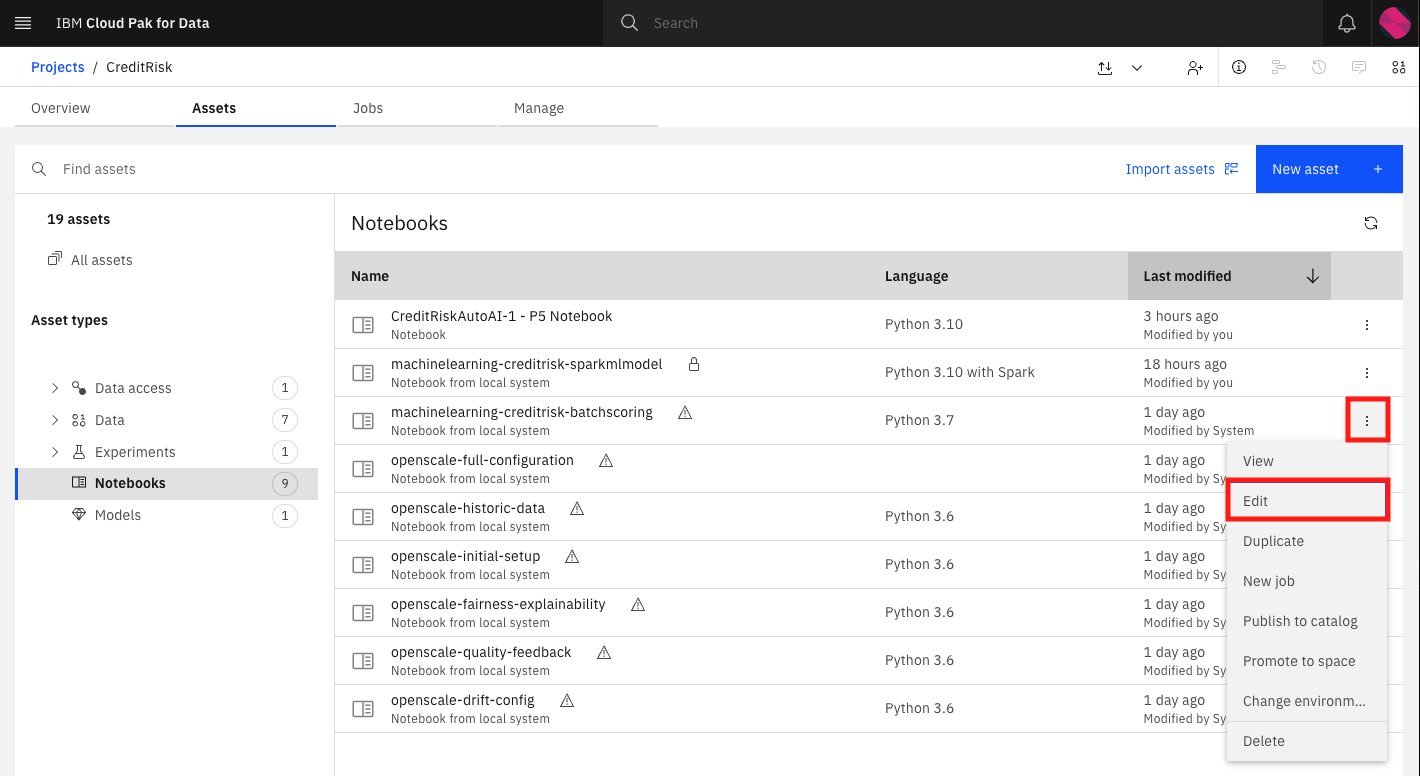The image size is (1420, 776).
Task: Click the add collaborator icon
Action: click(1195, 67)
